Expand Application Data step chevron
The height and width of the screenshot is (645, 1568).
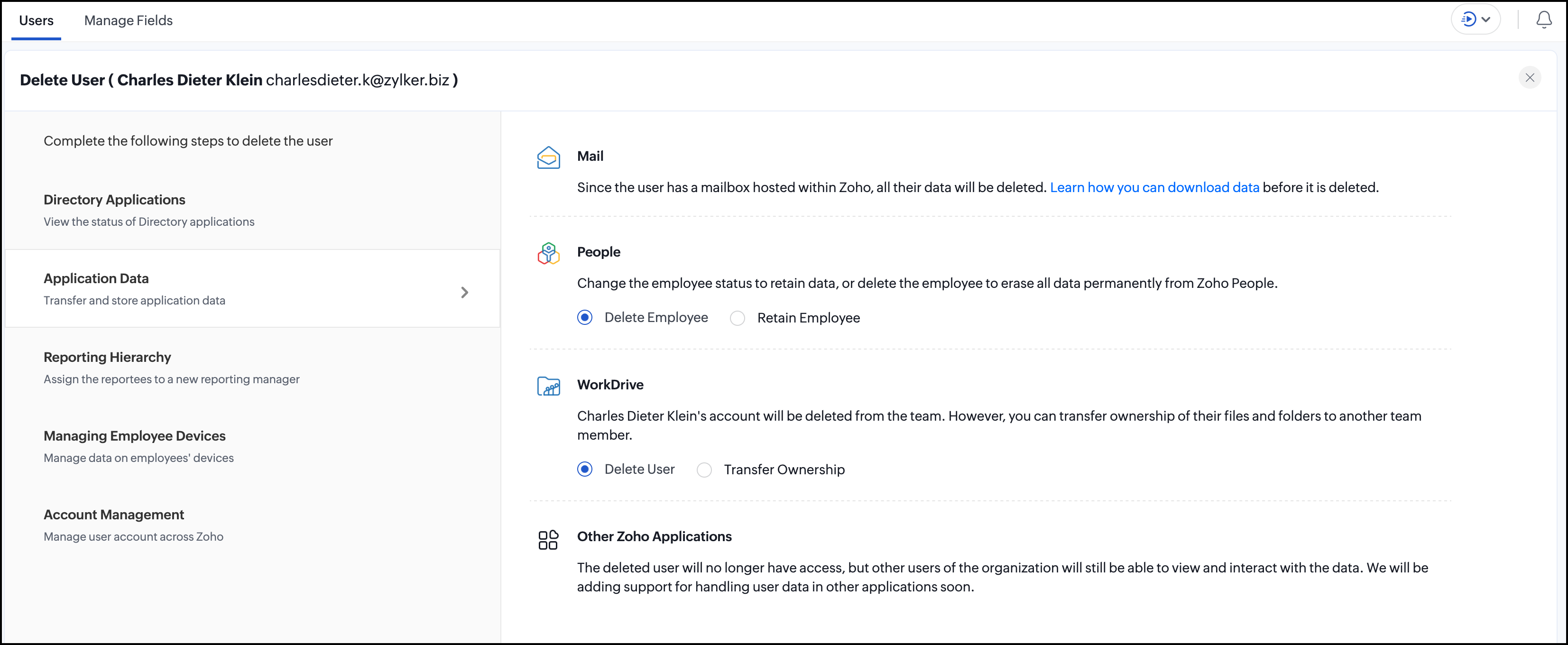(464, 293)
